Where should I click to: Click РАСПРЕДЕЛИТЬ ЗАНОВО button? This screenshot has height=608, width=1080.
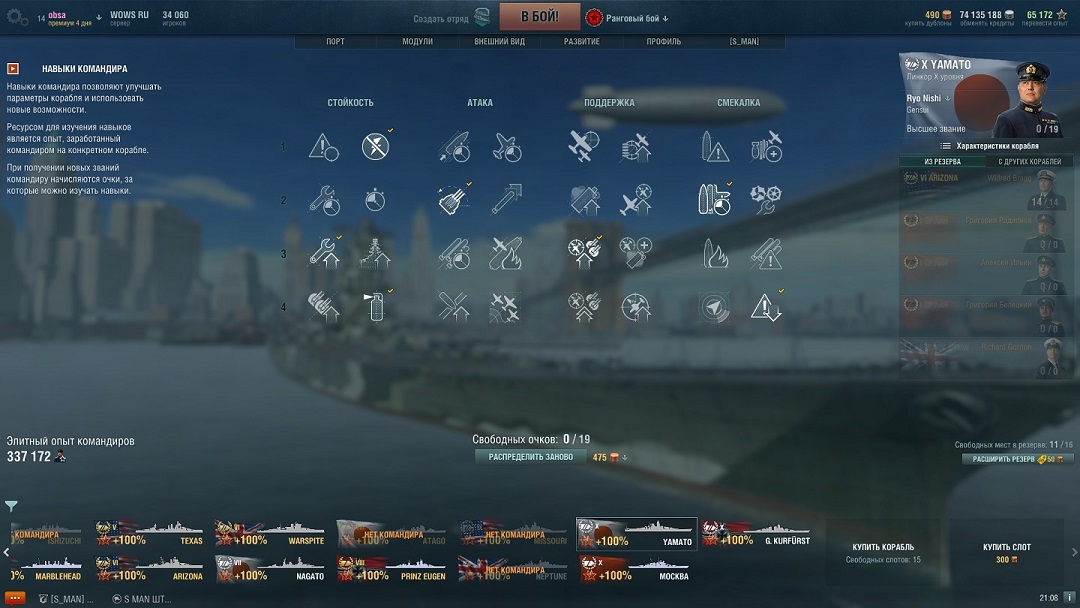[530, 457]
